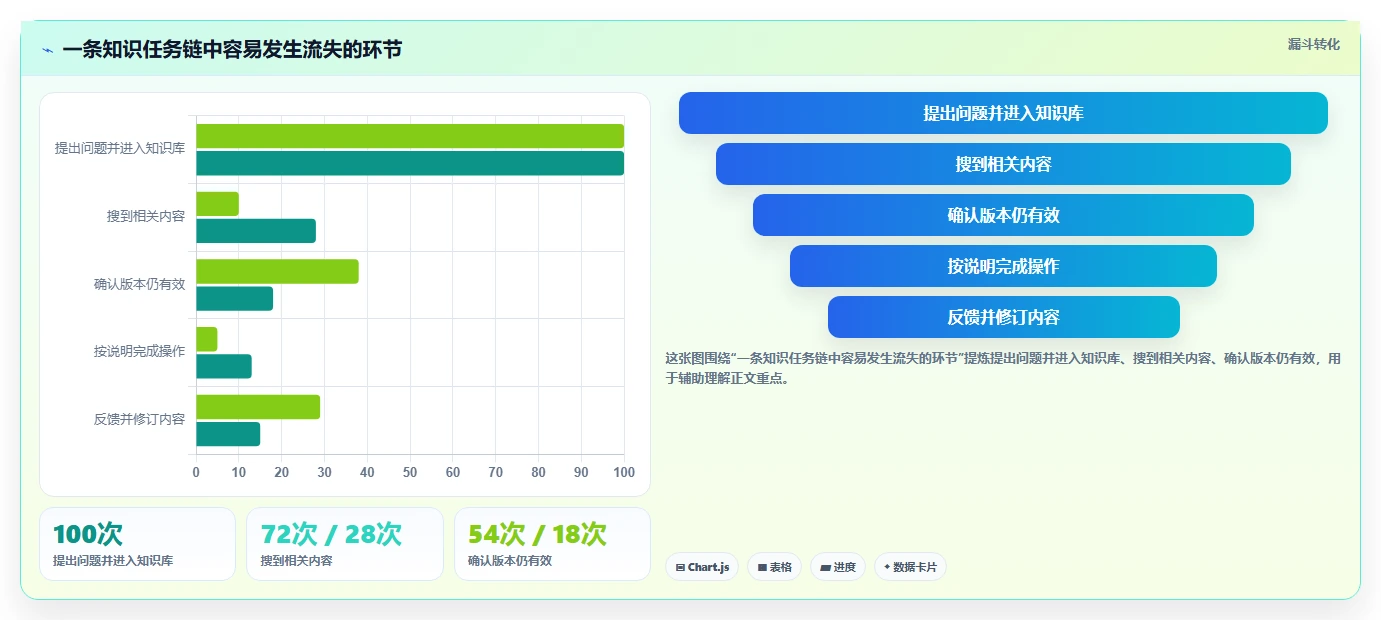Click the 搜到相关内容 caption under 72次 / 28次
1381x620 pixels.
point(297,561)
